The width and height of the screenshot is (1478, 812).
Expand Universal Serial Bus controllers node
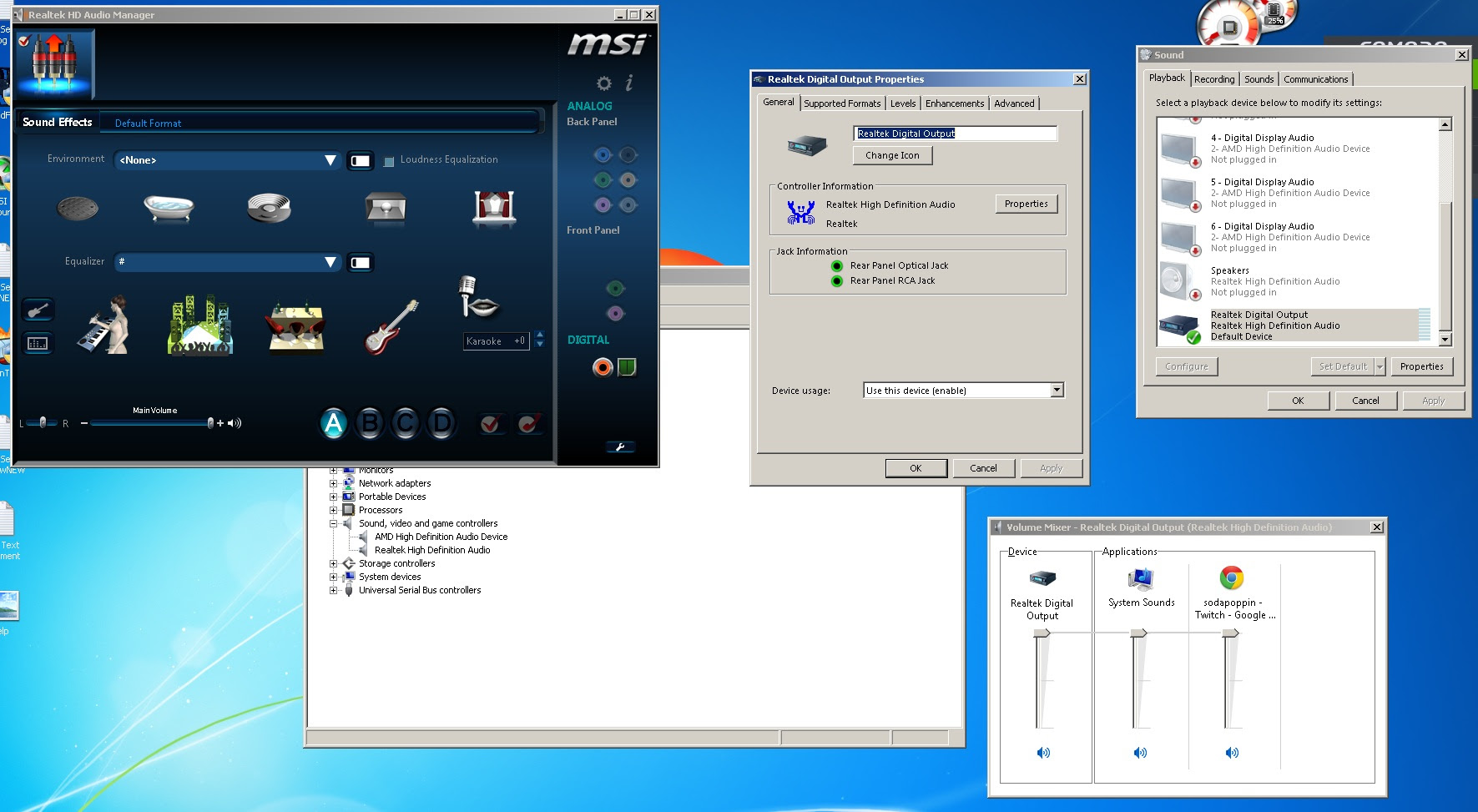pyautogui.click(x=333, y=590)
